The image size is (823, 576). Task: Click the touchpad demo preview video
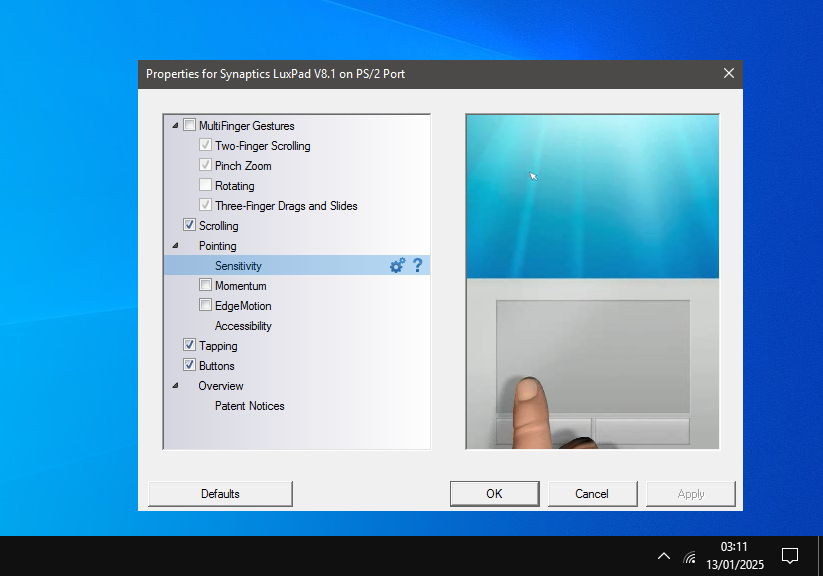coord(593,281)
